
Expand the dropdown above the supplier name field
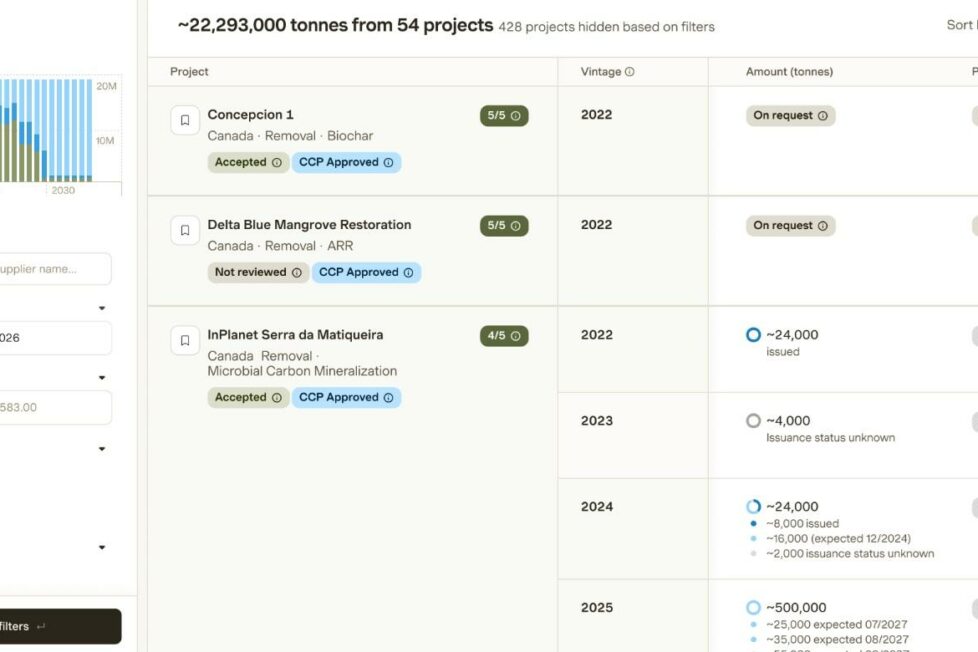point(102,308)
